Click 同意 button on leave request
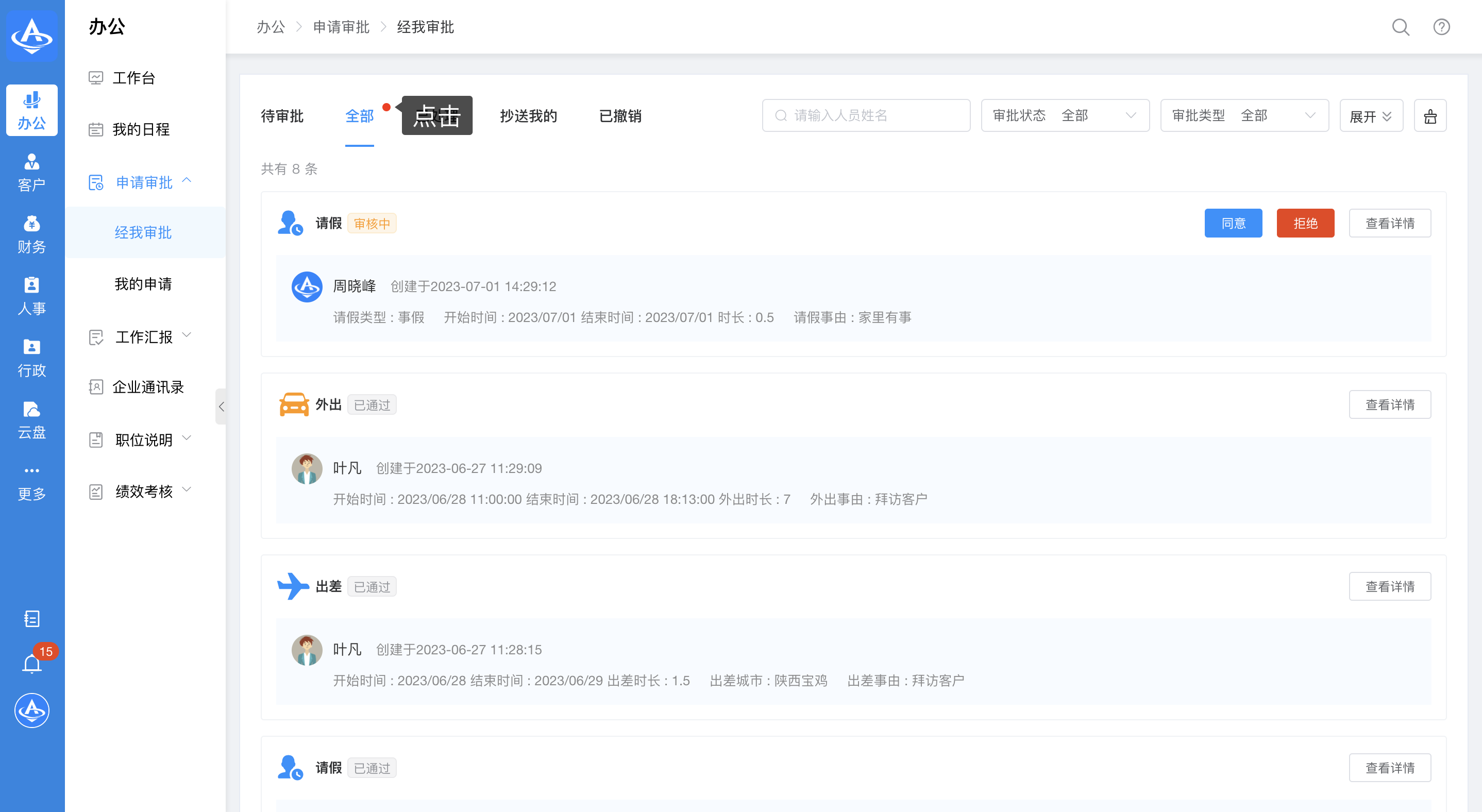 (x=1233, y=223)
